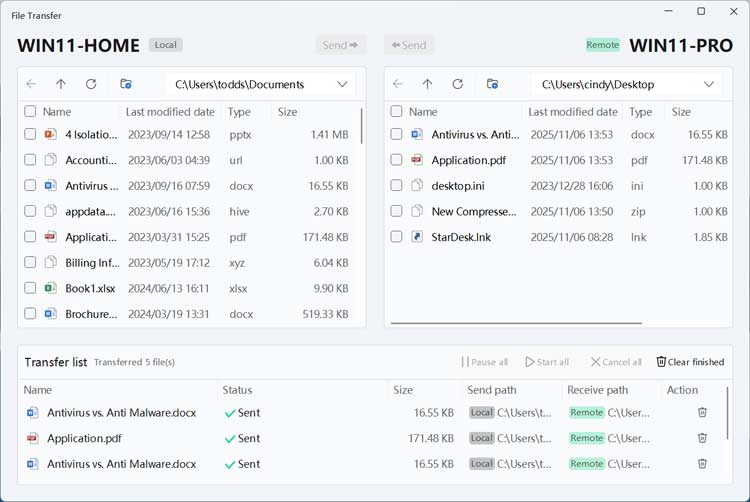Sort local files by Last modified date
750x502 pixels.
point(170,112)
